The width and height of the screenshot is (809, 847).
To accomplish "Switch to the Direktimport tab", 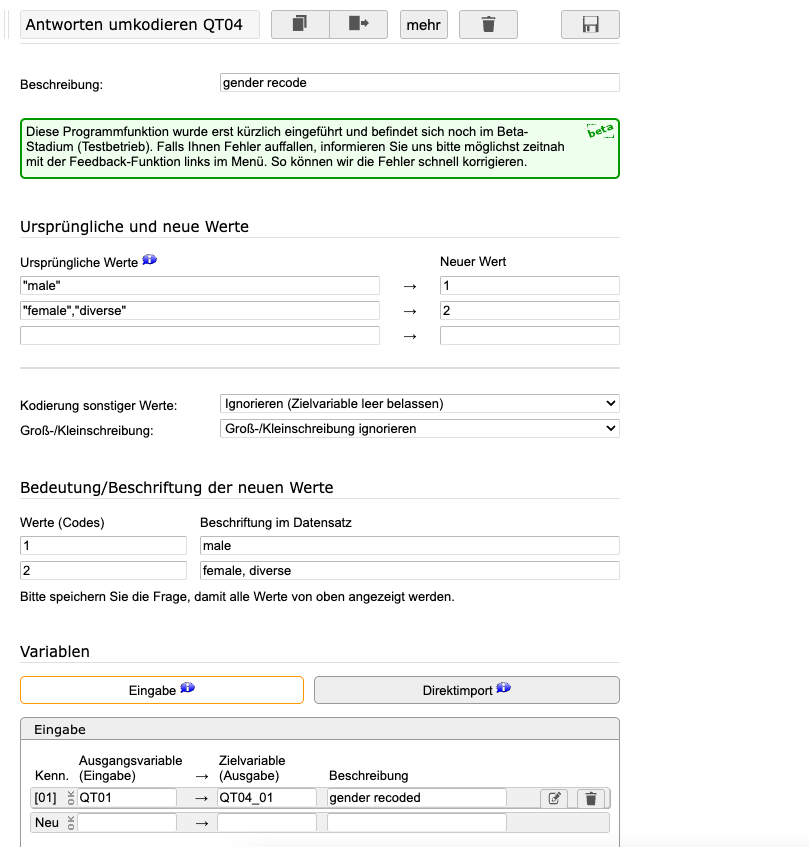I will point(466,690).
